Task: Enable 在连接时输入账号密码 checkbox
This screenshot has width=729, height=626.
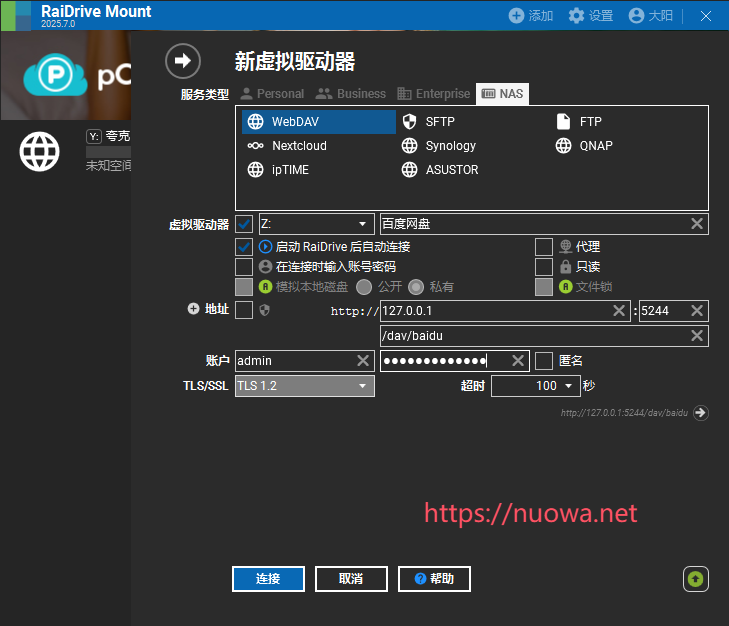Action: click(244, 267)
